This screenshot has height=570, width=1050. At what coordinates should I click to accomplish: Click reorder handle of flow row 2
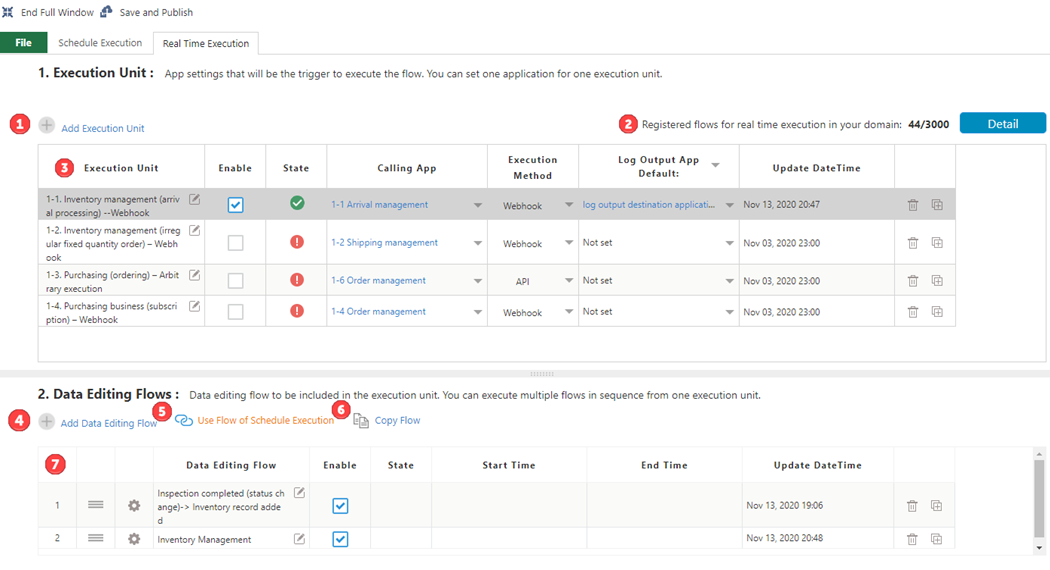point(96,538)
